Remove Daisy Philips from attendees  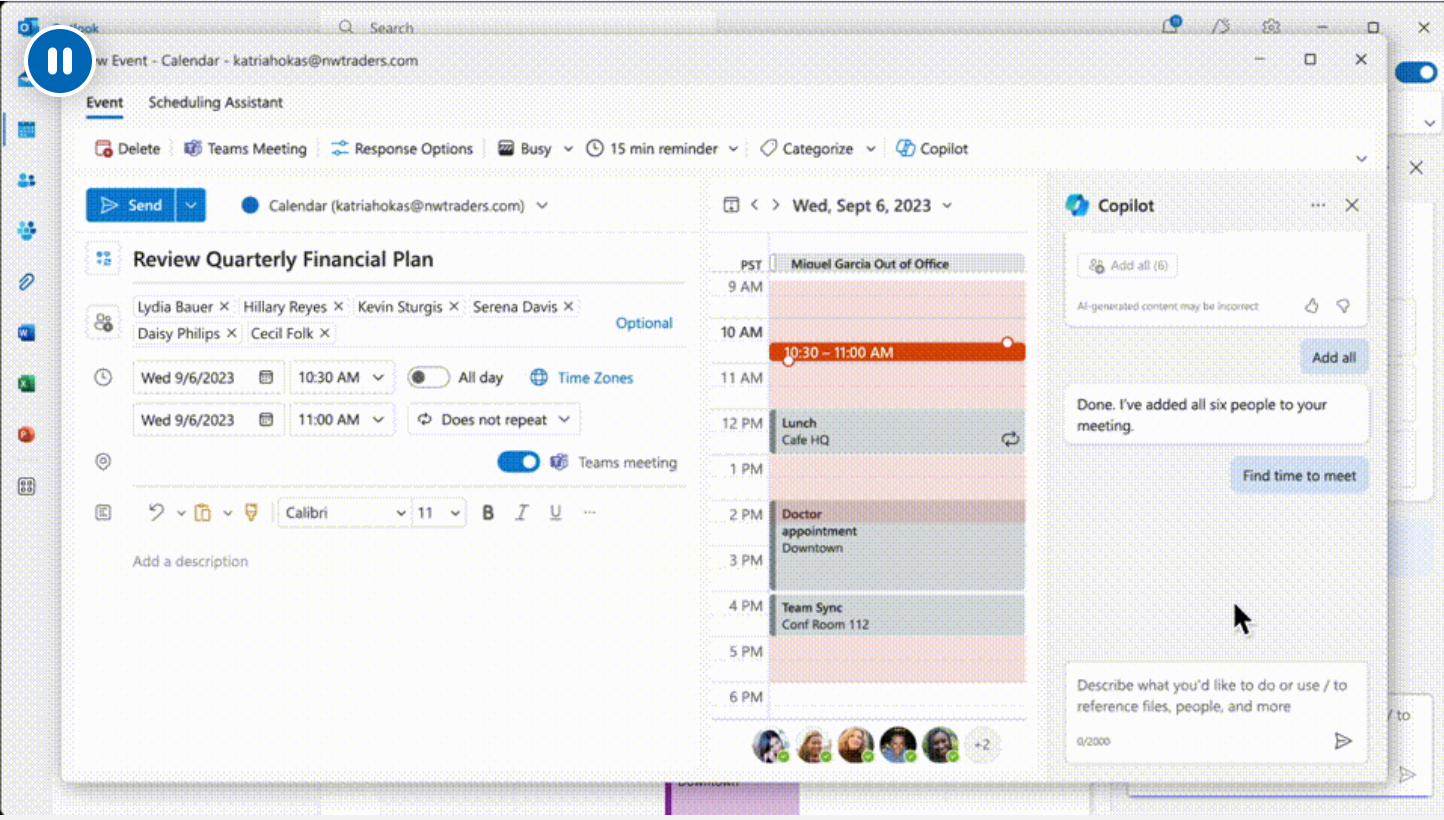(231, 333)
